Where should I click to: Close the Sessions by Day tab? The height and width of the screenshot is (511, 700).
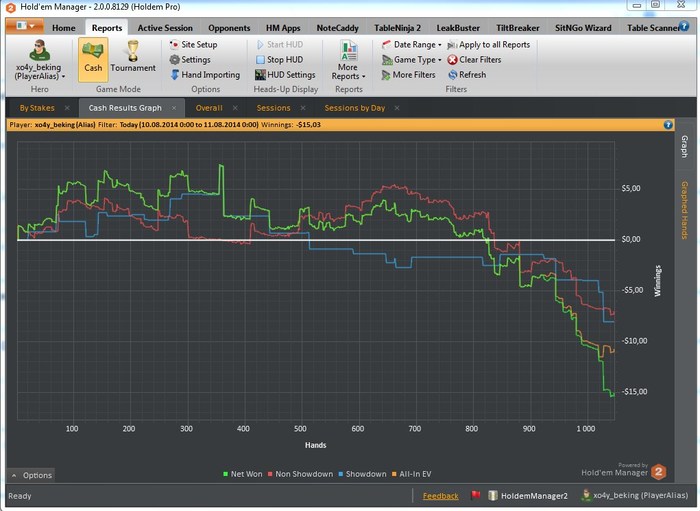(397, 108)
